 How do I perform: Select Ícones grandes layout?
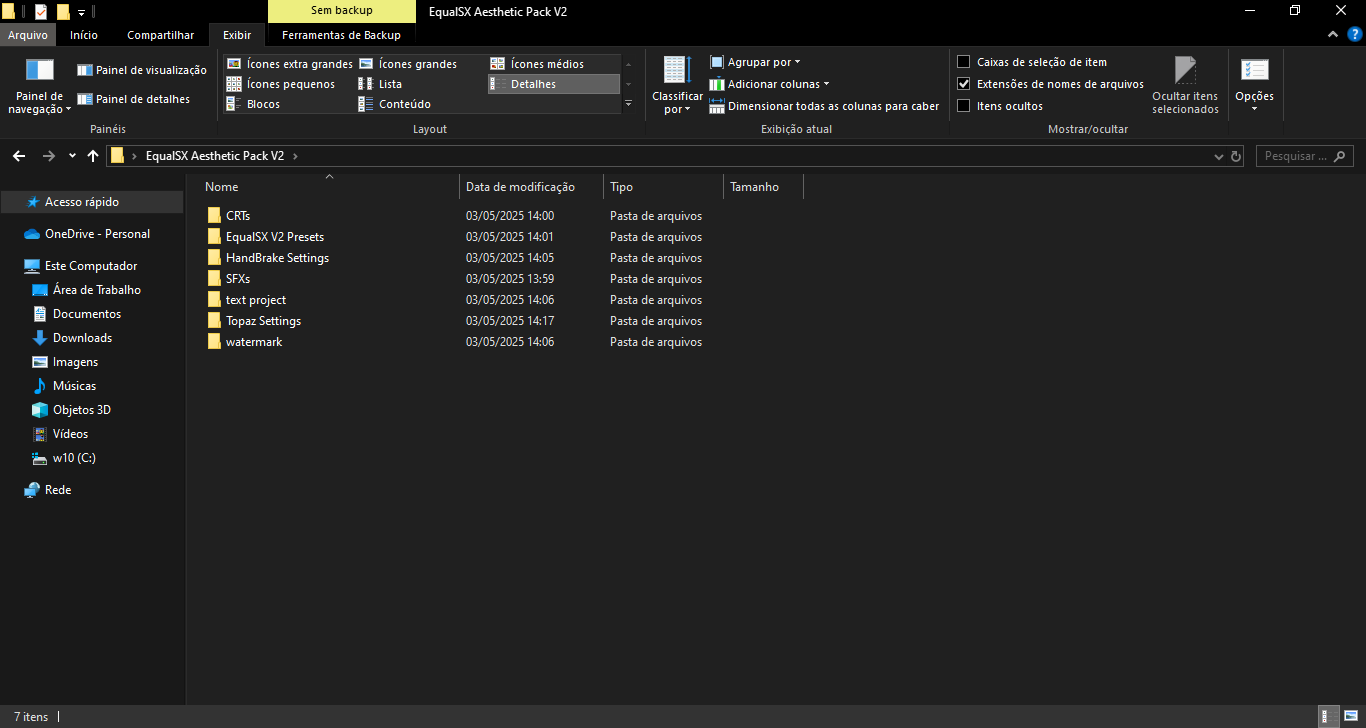(x=408, y=64)
